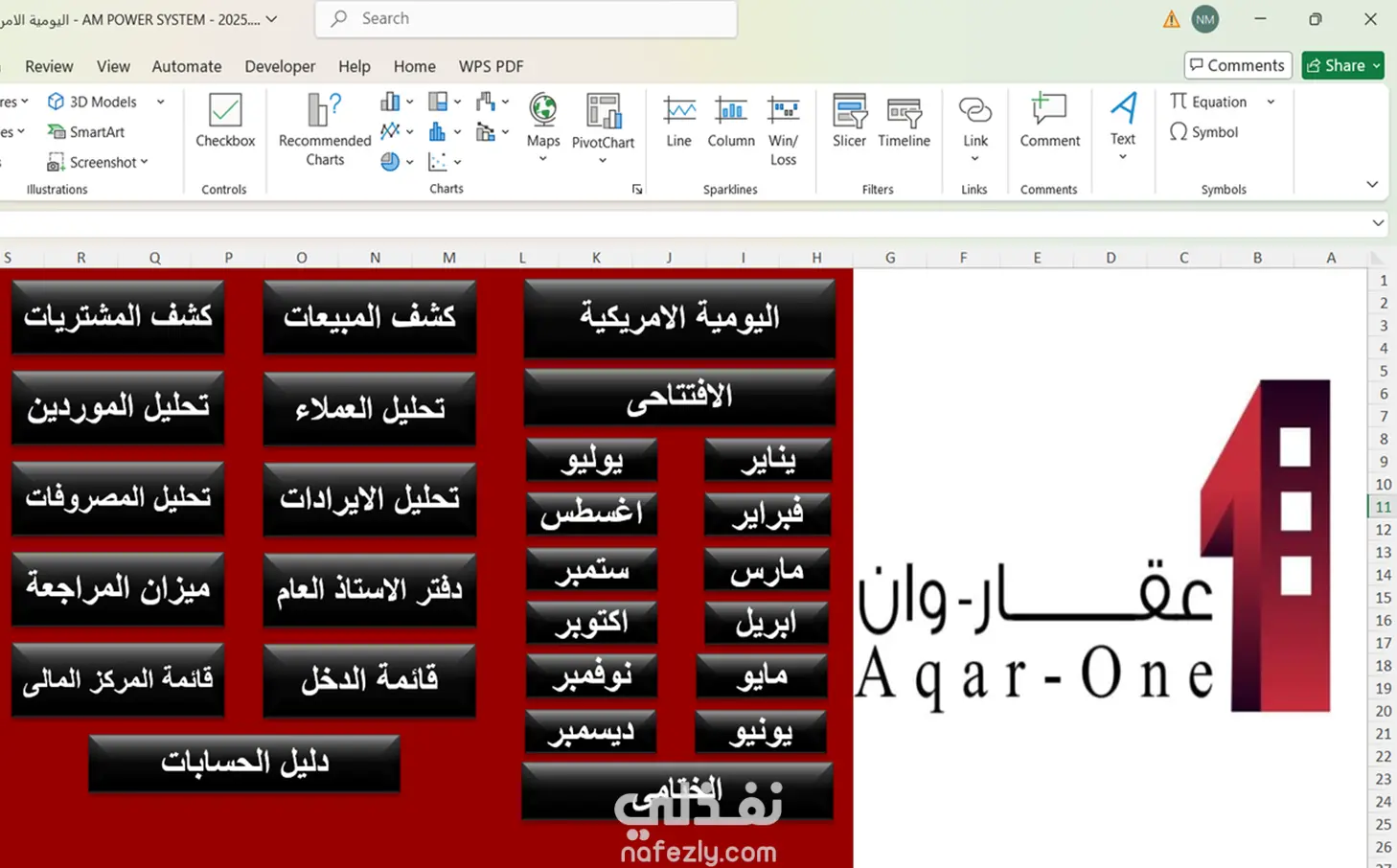Select all cells corner button
1397x868 pixels.
click(x=1377, y=258)
